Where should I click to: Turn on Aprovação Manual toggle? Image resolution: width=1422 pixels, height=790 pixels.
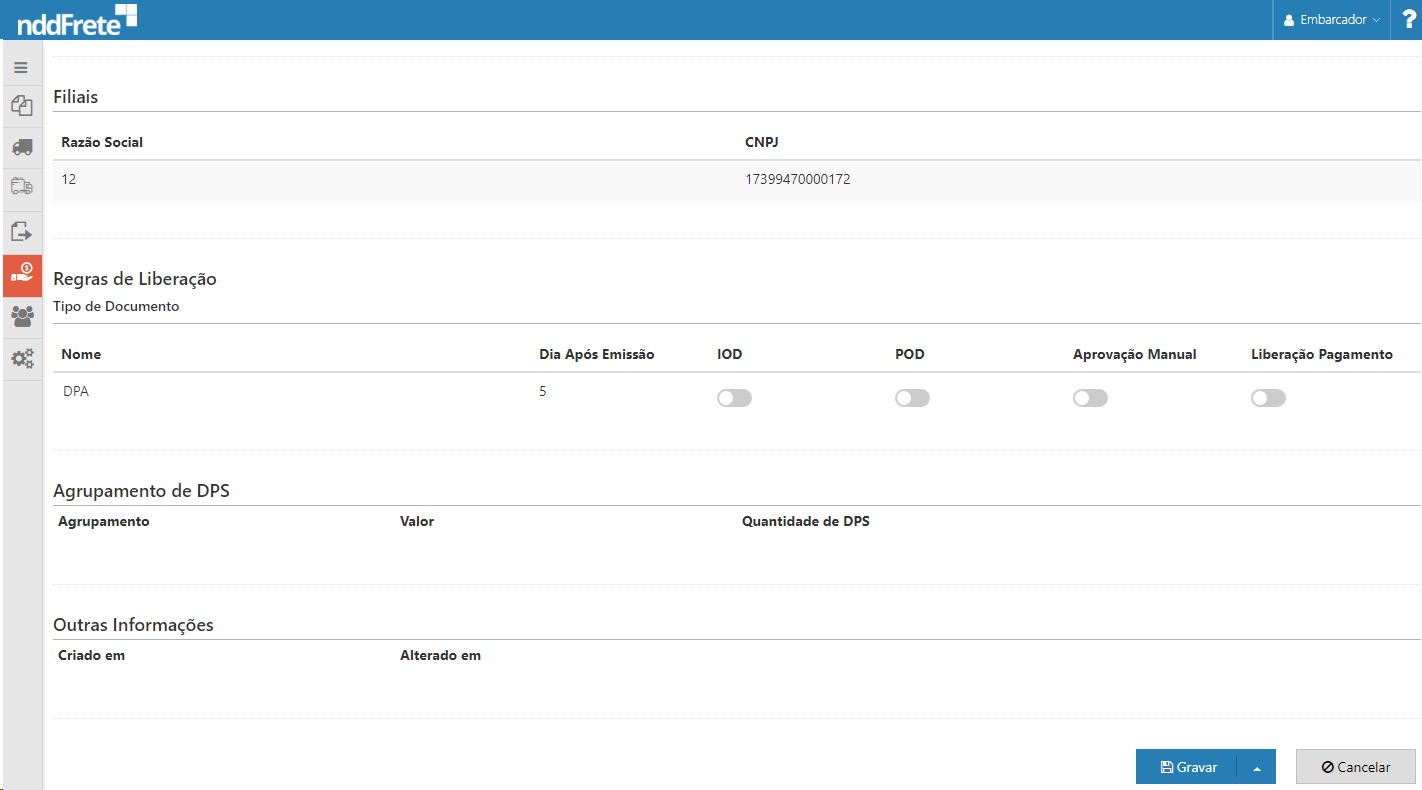(x=1090, y=398)
